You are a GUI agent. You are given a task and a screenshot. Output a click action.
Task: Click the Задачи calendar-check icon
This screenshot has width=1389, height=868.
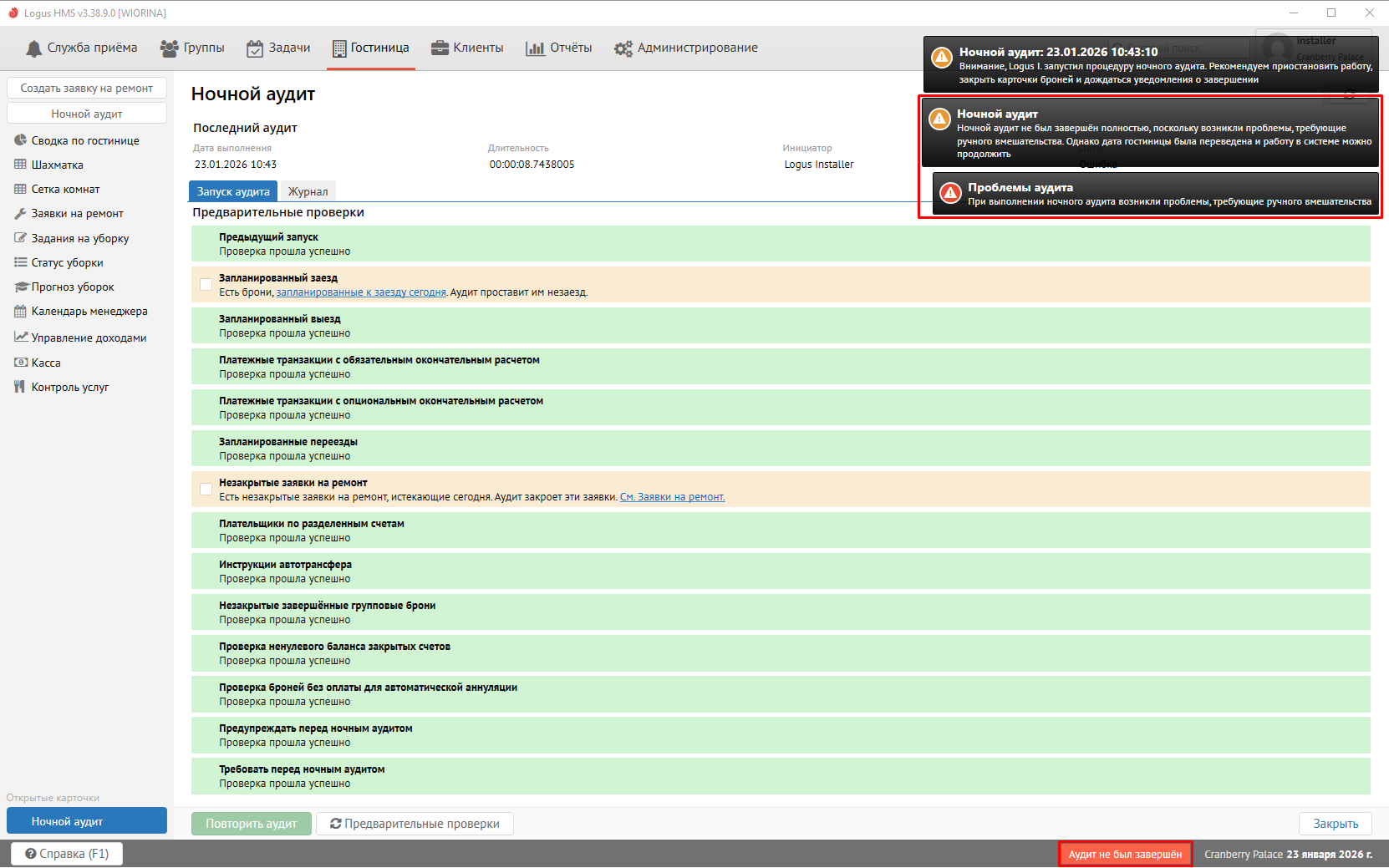(x=255, y=48)
